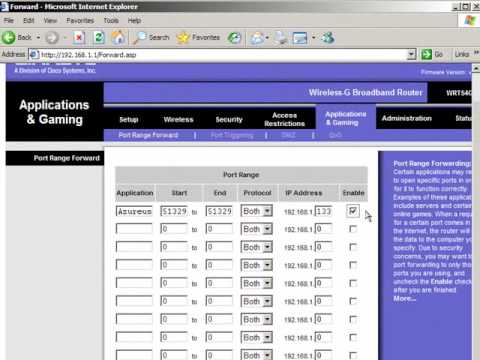Open the Administration tab

(407, 118)
